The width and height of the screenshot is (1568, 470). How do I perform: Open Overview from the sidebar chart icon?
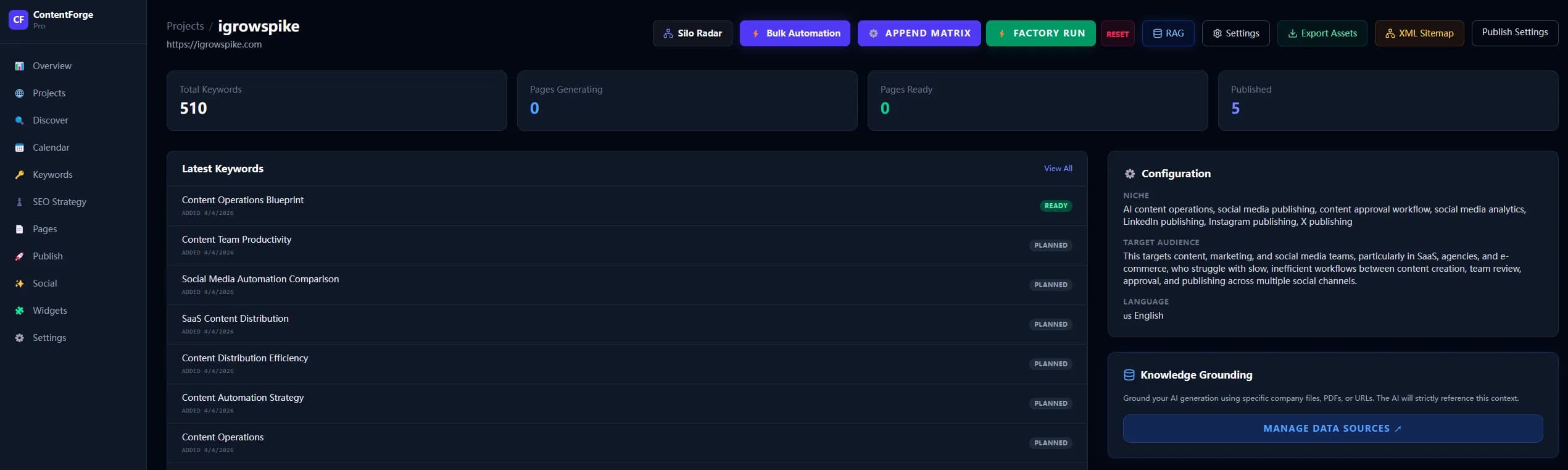(20, 66)
